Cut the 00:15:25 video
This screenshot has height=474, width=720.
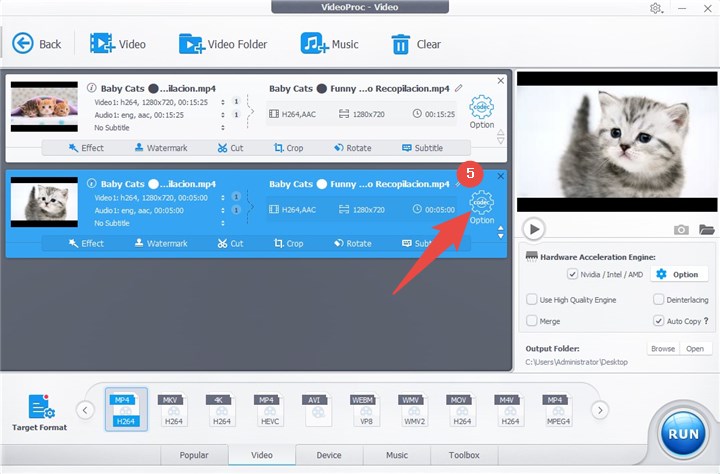pyautogui.click(x=231, y=148)
